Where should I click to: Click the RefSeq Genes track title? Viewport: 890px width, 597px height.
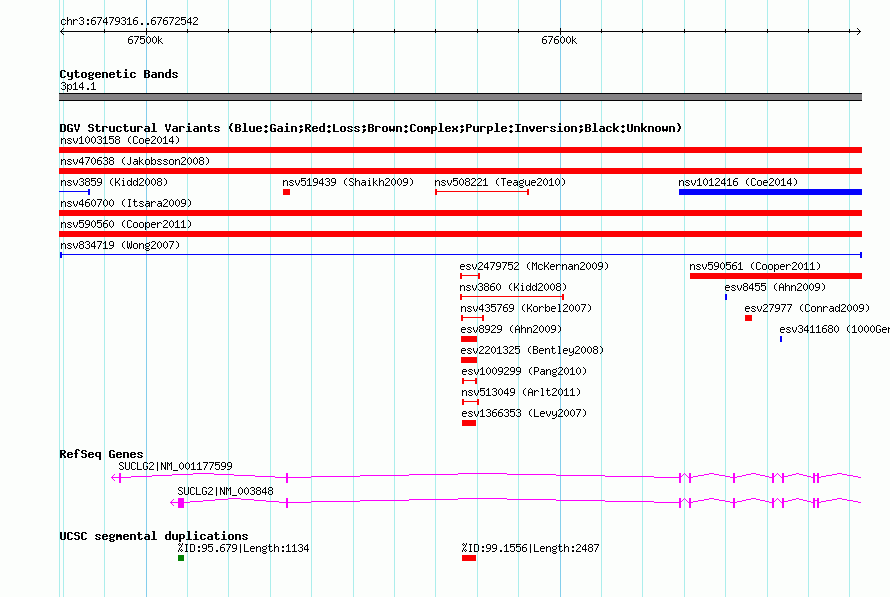(x=101, y=454)
